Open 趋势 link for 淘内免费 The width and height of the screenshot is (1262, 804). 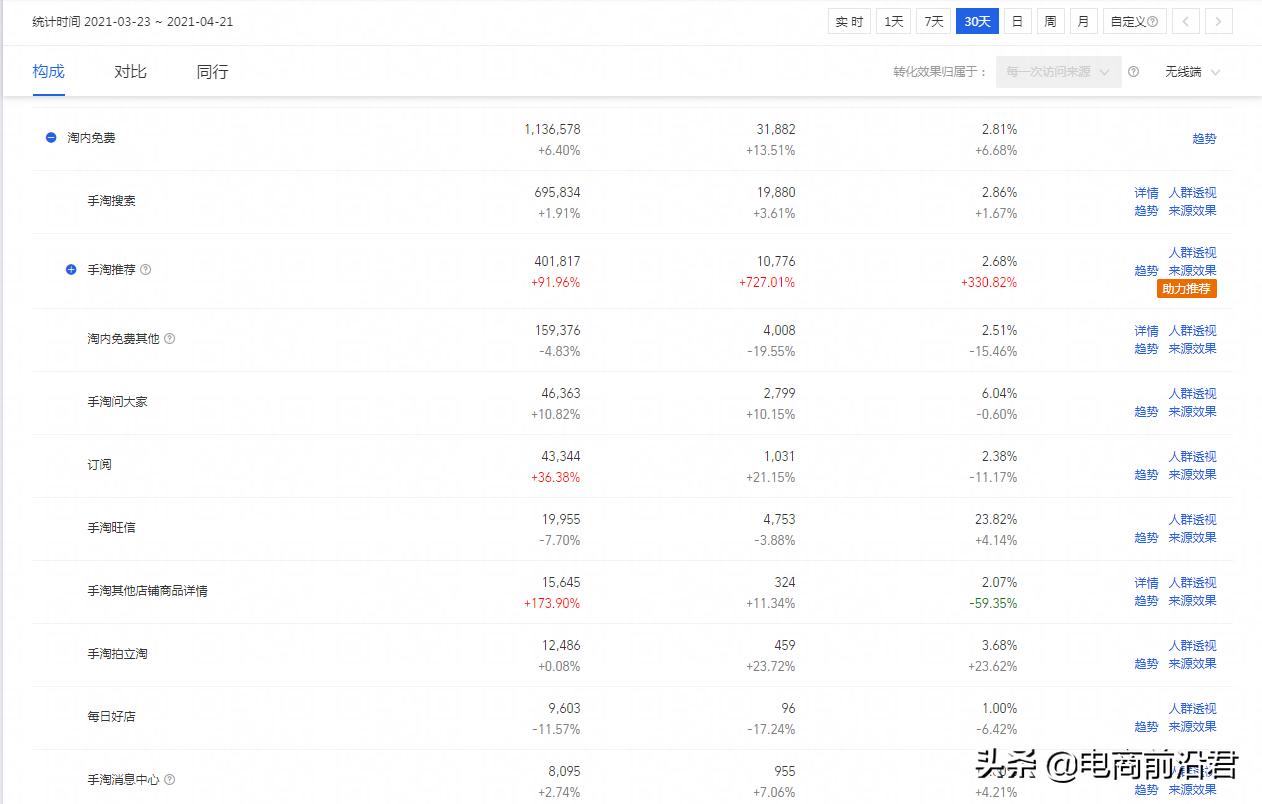pyautogui.click(x=1204, y=139)
